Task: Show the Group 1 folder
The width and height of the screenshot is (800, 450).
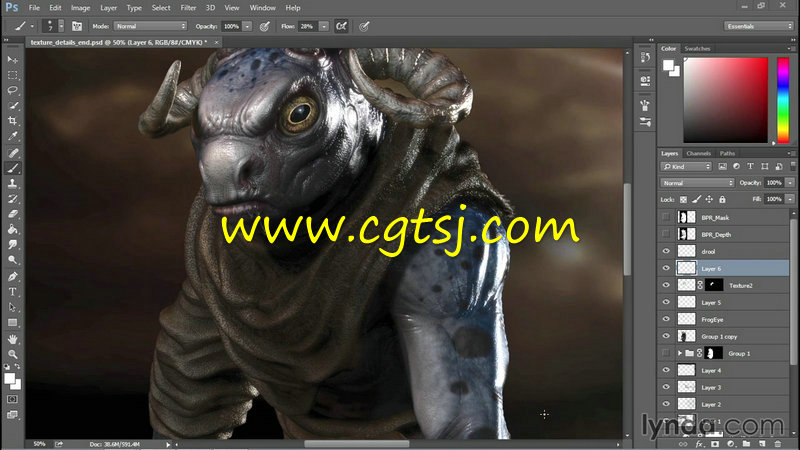Action: [x=666, y=353]
